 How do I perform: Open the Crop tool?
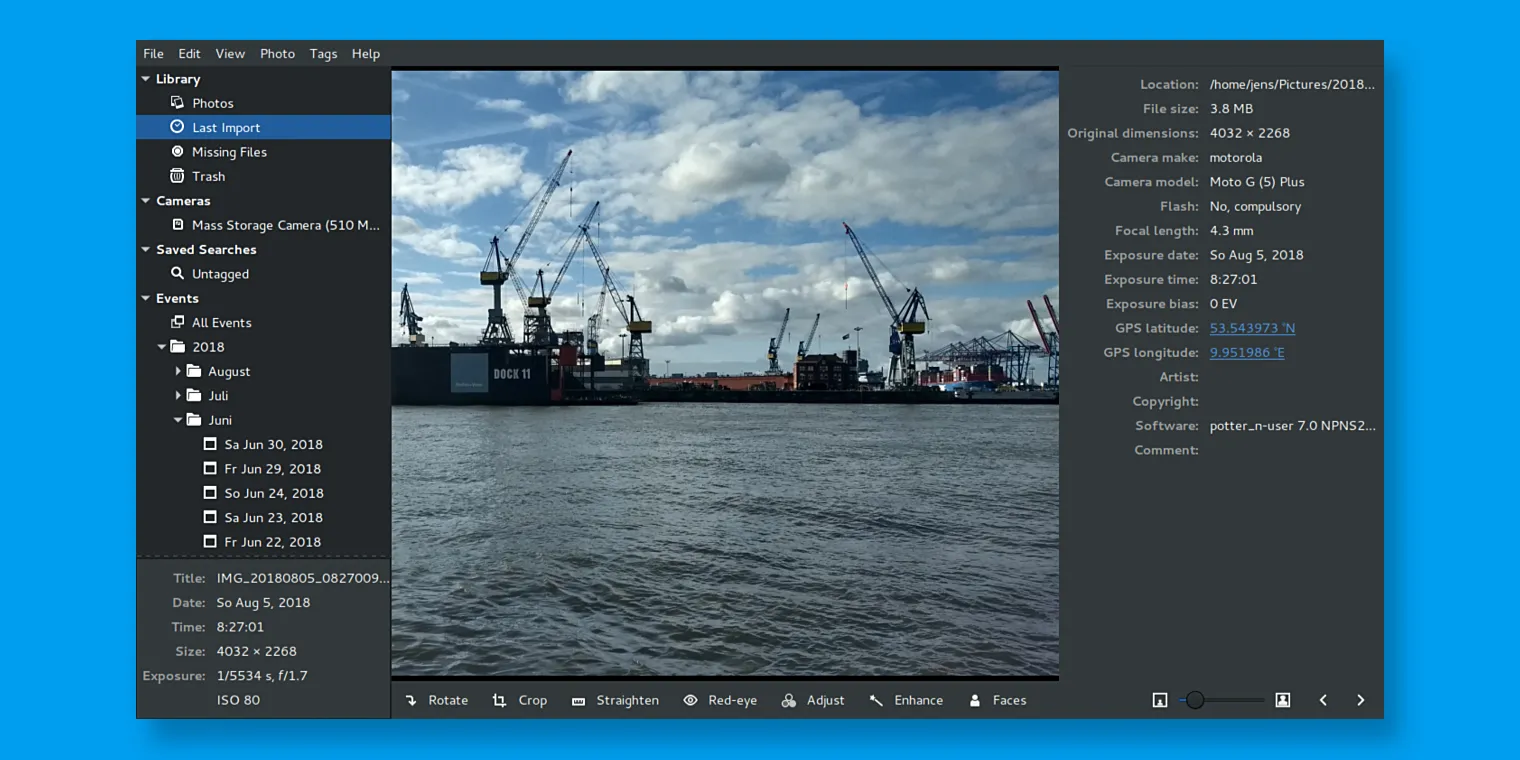pos(521,700)
